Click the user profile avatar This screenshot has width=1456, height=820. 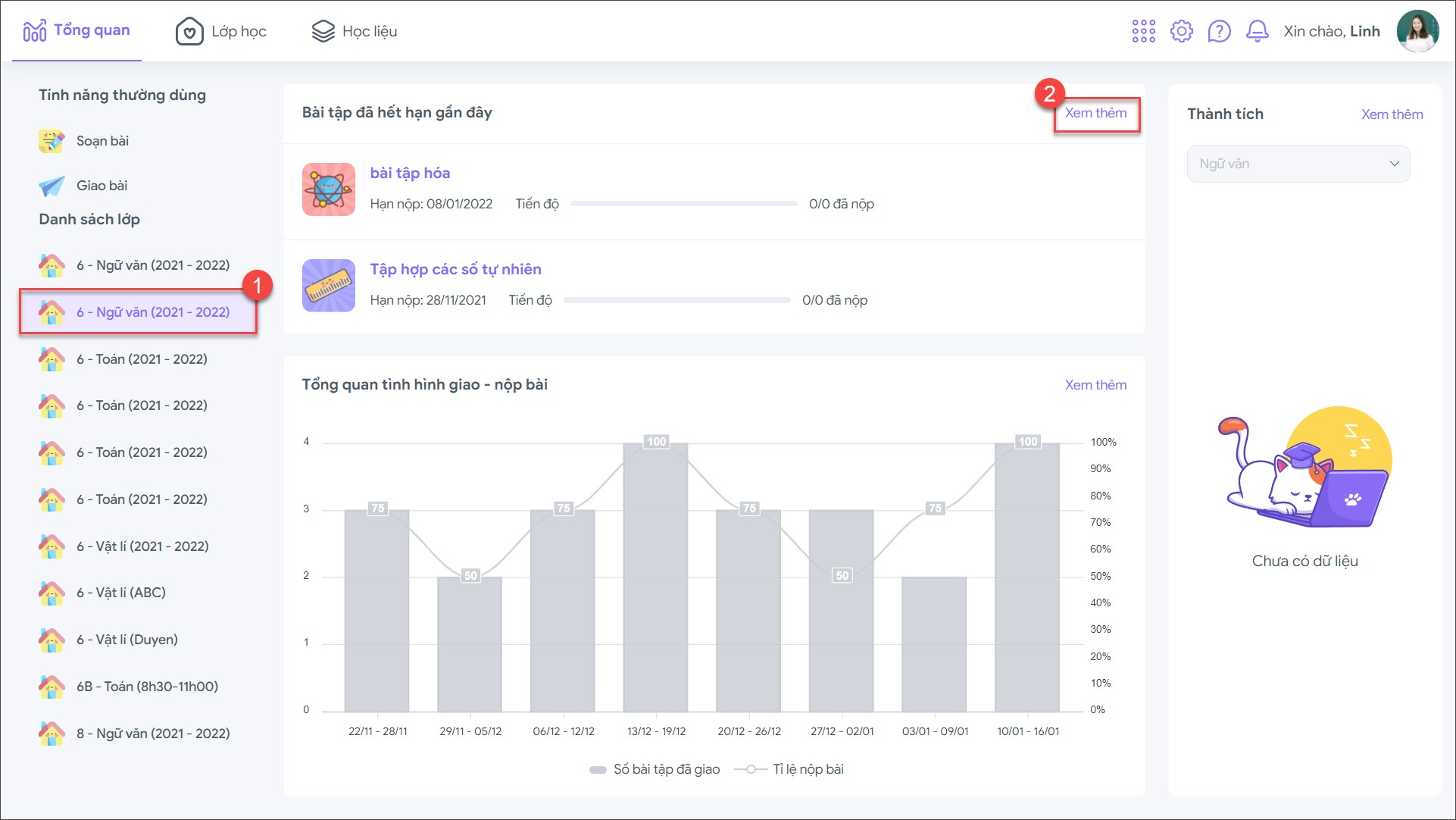click(1417, 31)
